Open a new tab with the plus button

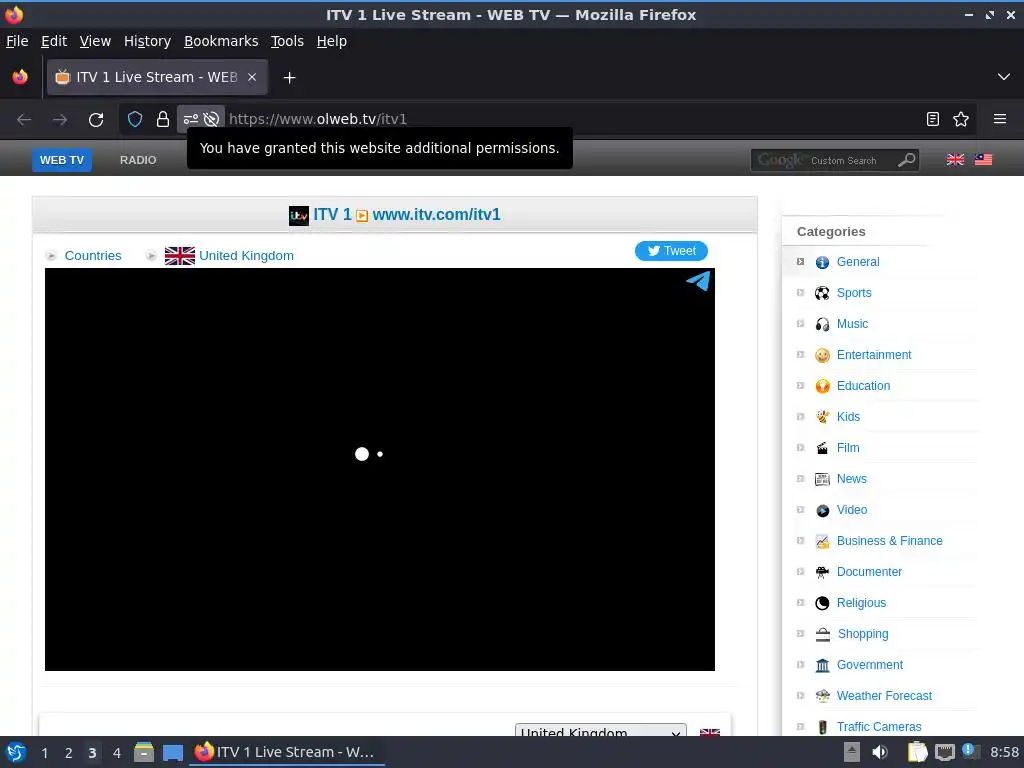[289, 78]
